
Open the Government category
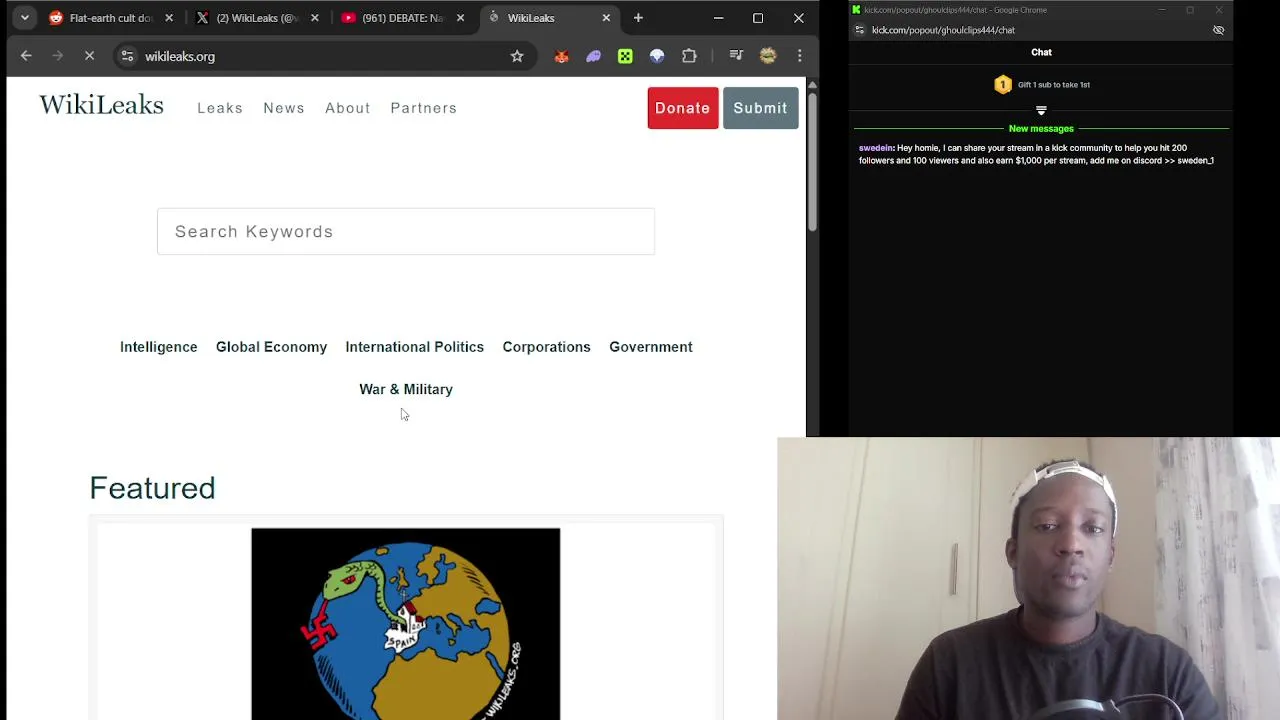[x=650, y=347]
